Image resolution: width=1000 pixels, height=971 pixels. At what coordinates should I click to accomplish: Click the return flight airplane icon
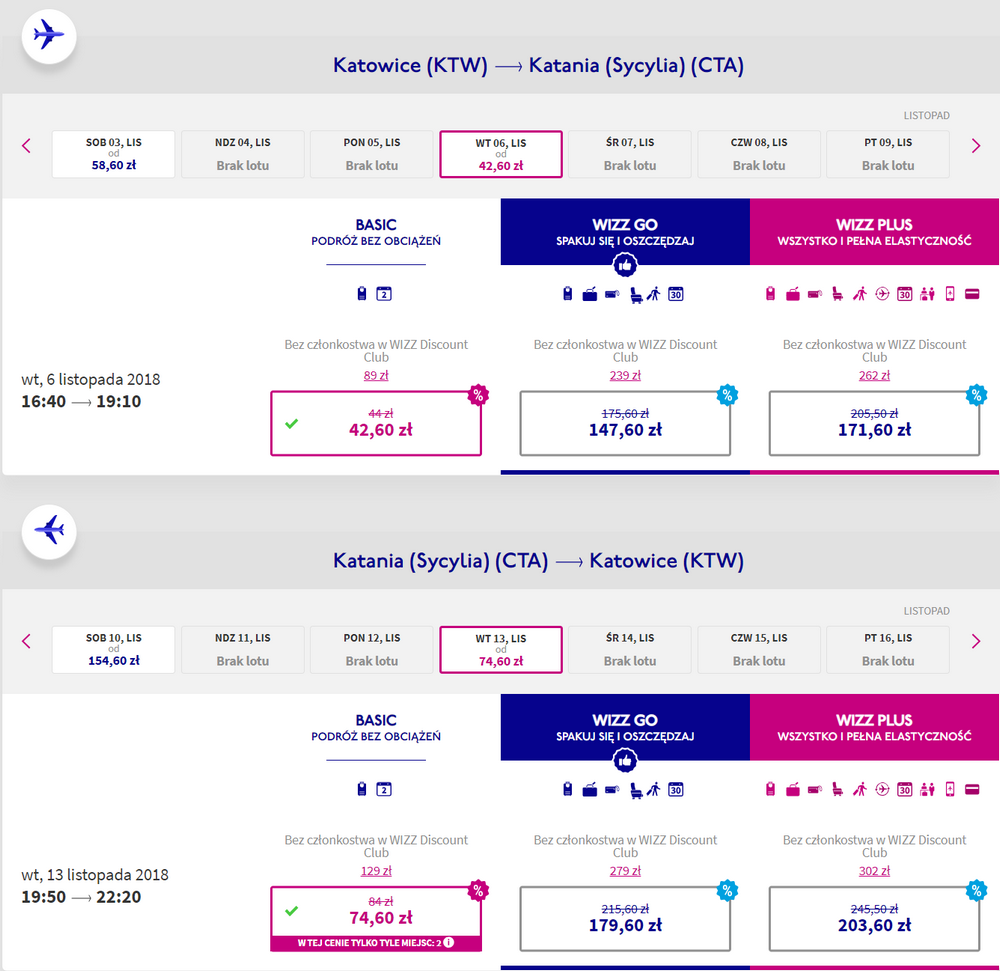[x=49, y=531]
